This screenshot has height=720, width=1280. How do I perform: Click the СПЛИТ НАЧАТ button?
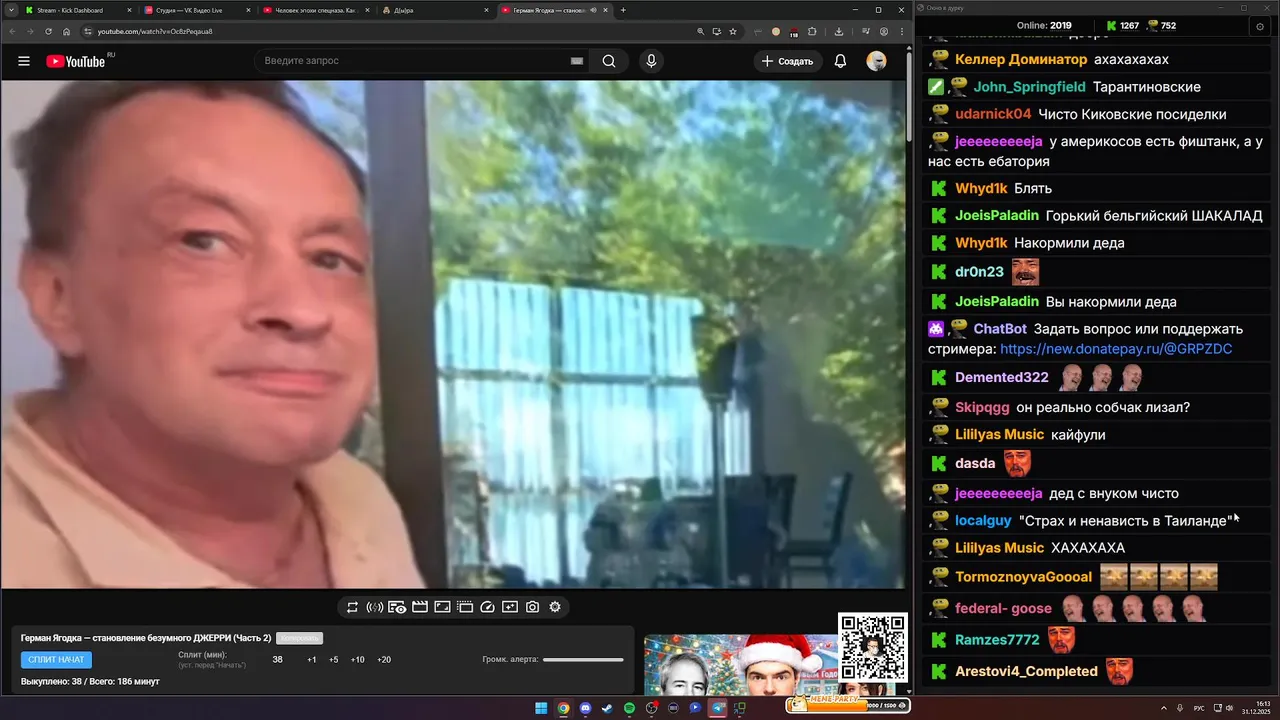point(56,660)
